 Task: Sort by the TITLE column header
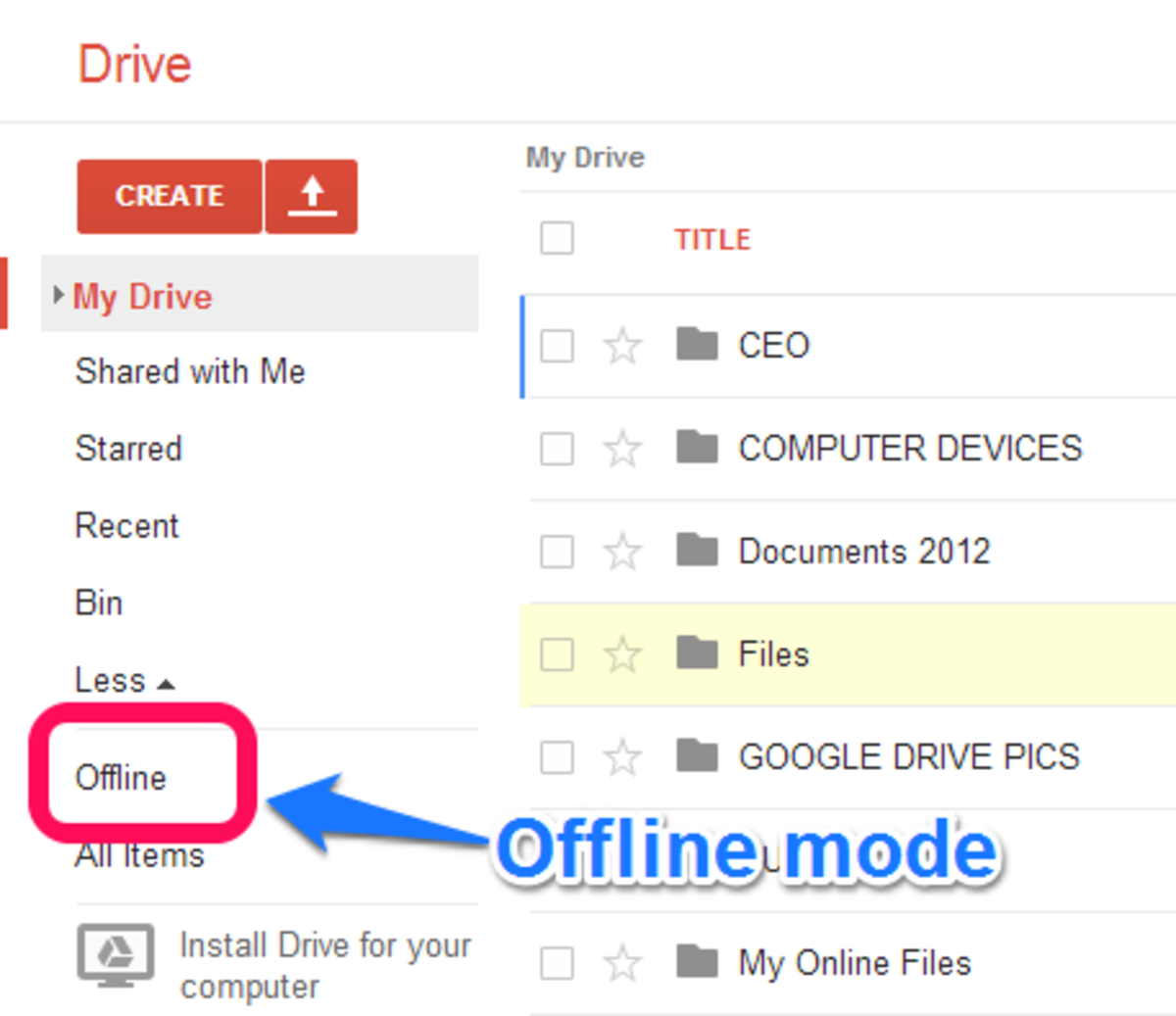point(712,239)
